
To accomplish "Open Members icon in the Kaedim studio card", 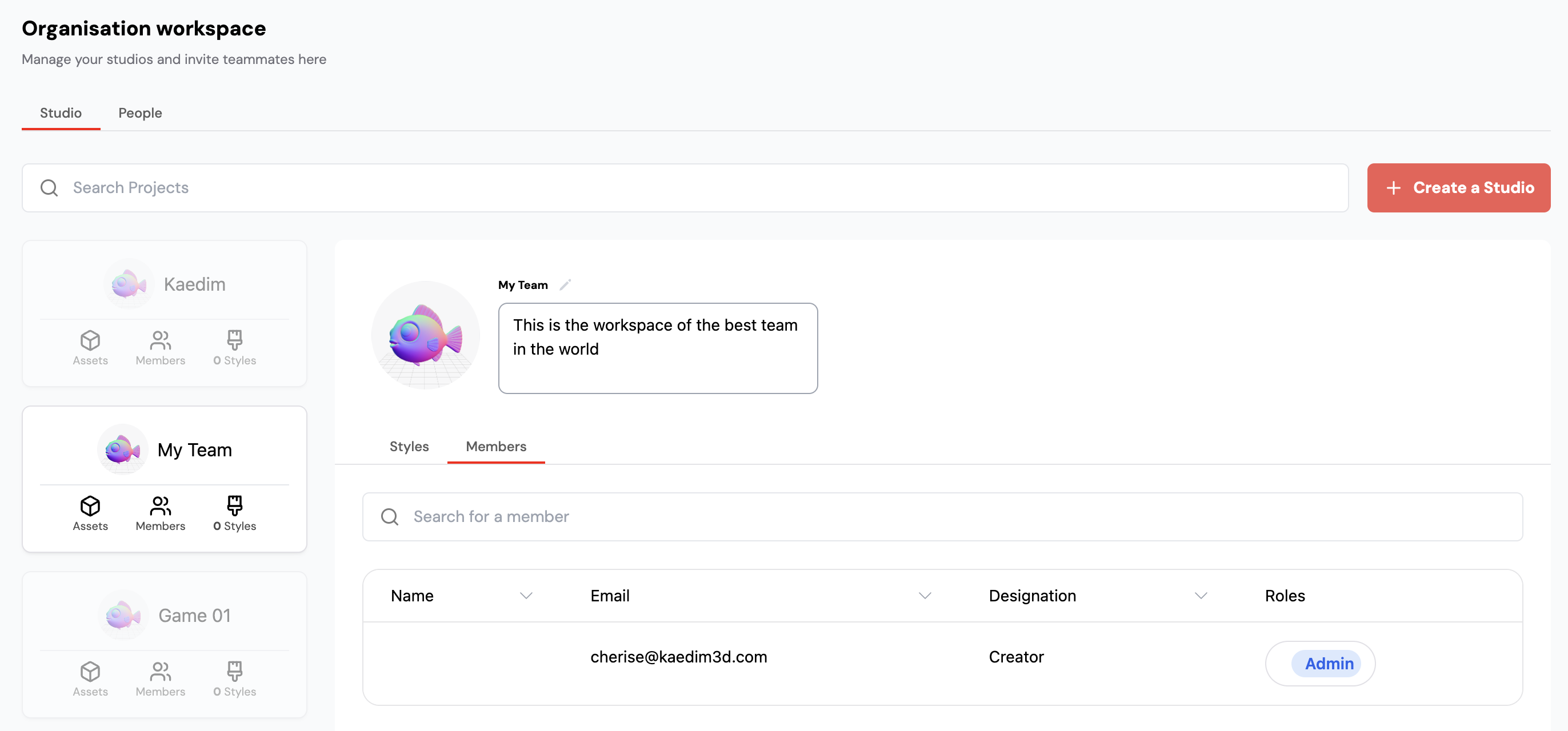I will pyautogui.click(x=160, y=340).
